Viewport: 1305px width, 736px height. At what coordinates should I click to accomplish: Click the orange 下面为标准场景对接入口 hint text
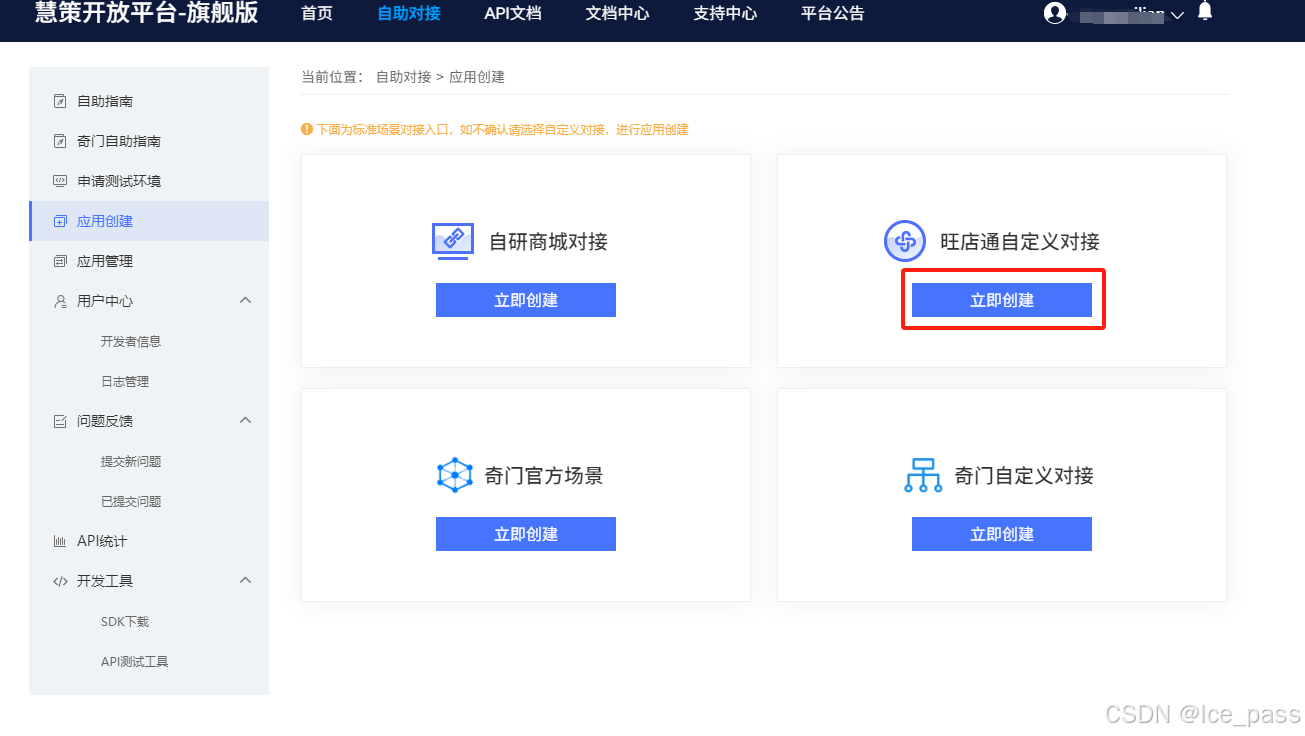(x=503, y=130)
